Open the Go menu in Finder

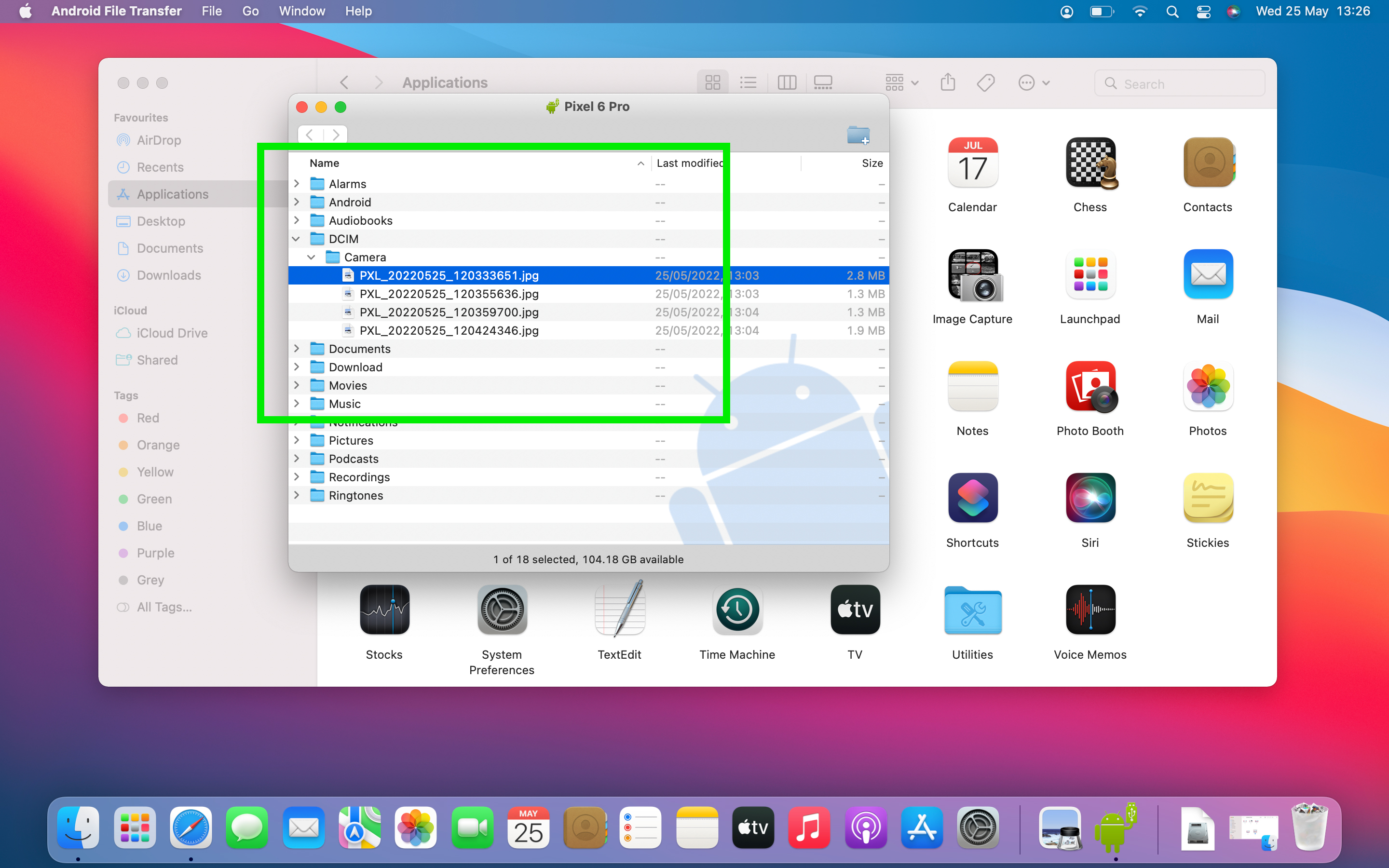[x=248, y=11]
